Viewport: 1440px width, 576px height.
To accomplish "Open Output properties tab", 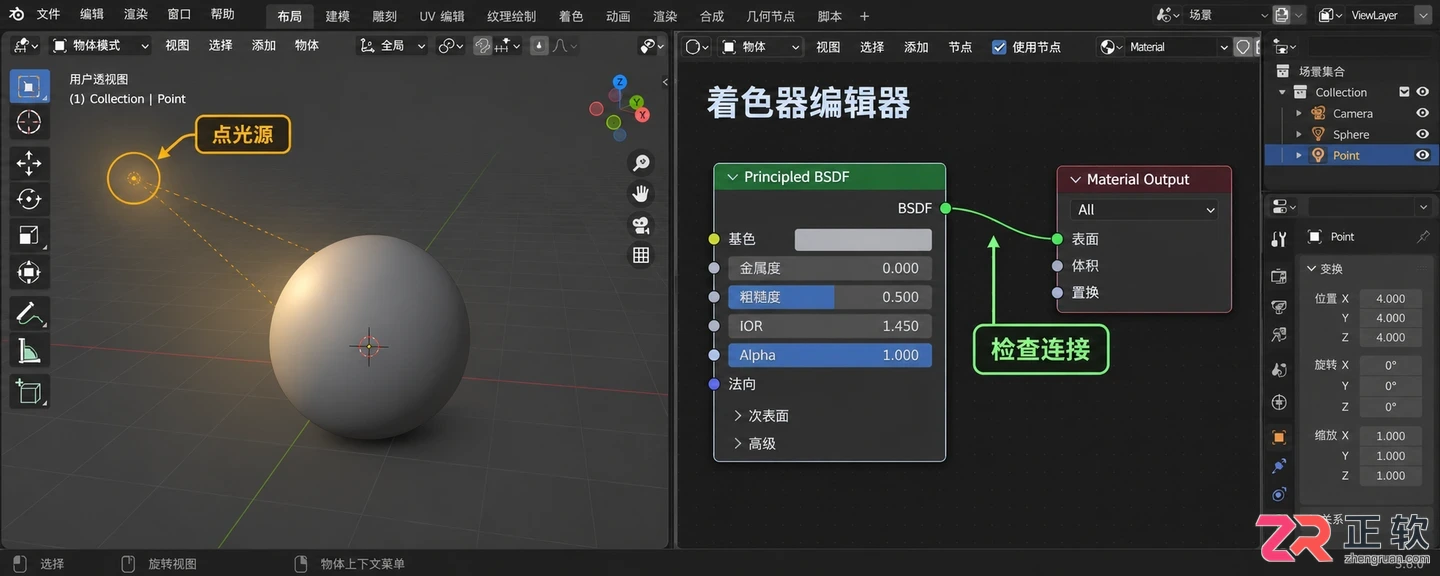I will click(1279, 306).
